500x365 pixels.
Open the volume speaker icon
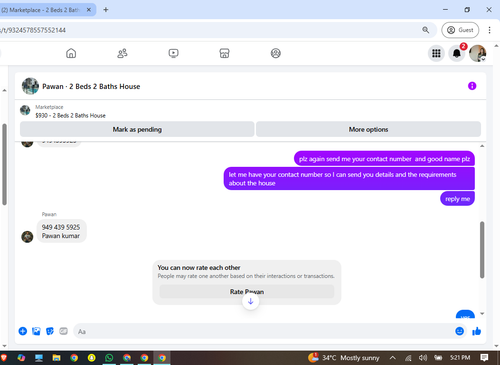tap(423, 358)
